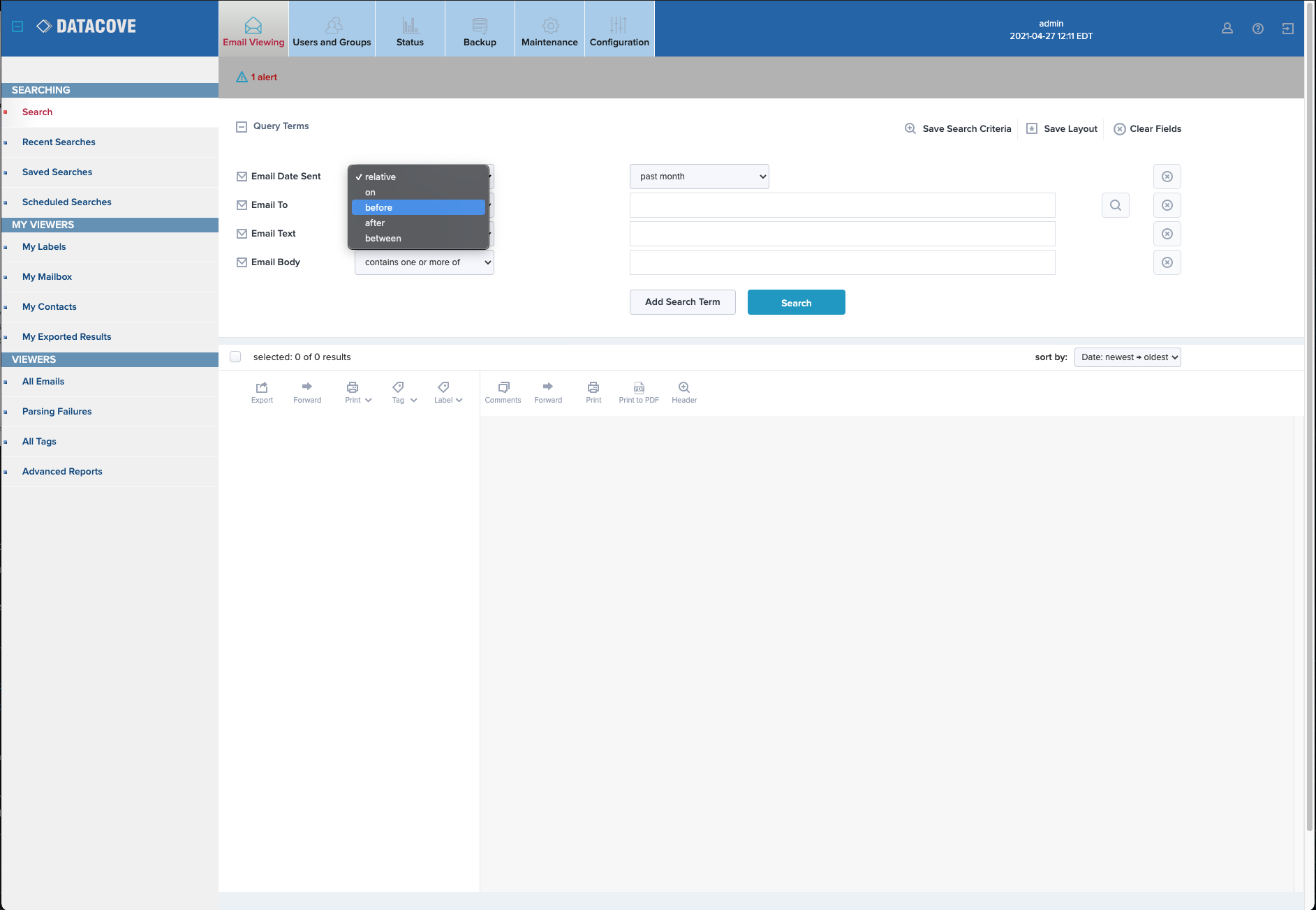Screen dimensions: 1316x910
Task: Click Add Search Term button
Action: pyautogui.click(x=682, y=302)
